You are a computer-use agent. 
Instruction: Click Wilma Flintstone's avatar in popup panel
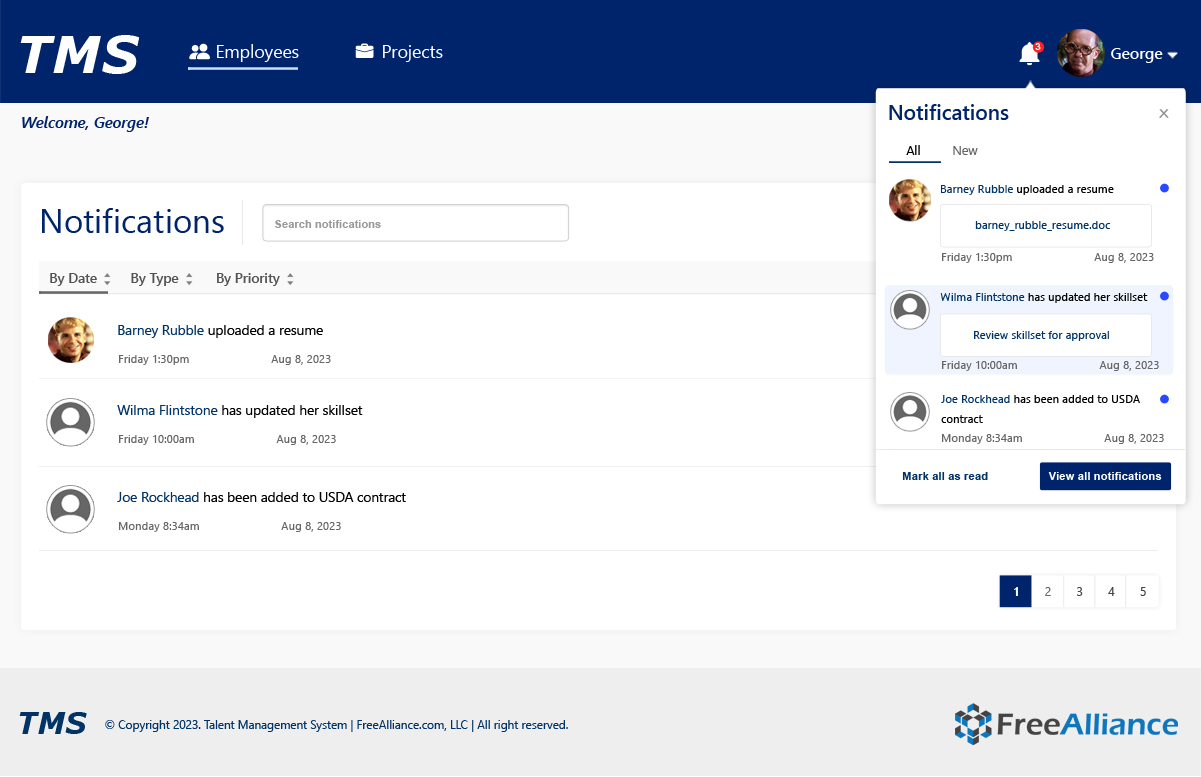coord(910,310)
